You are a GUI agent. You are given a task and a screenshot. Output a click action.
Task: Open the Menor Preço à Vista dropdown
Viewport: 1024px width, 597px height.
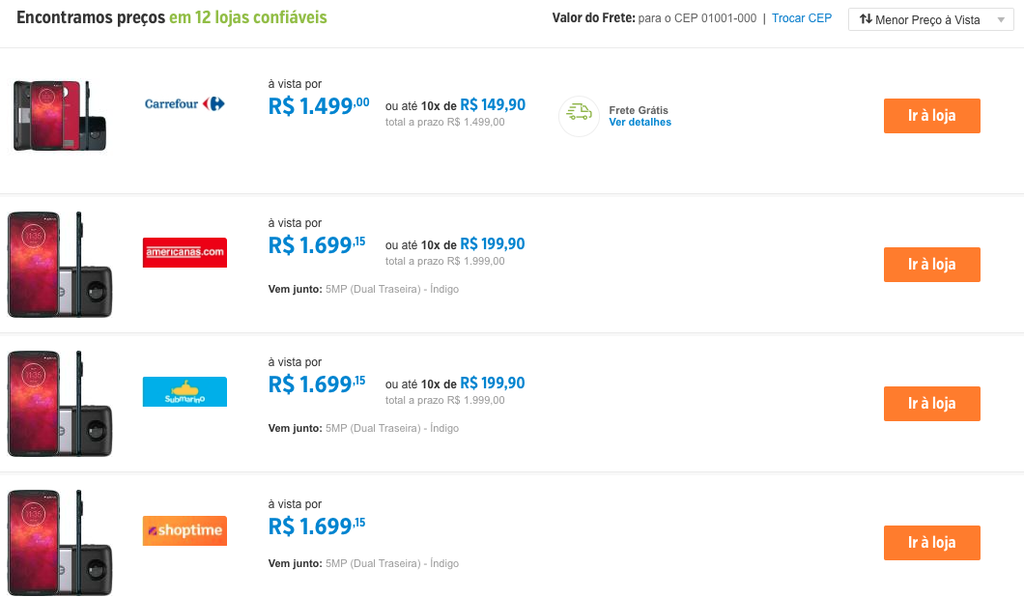point(931,20)
